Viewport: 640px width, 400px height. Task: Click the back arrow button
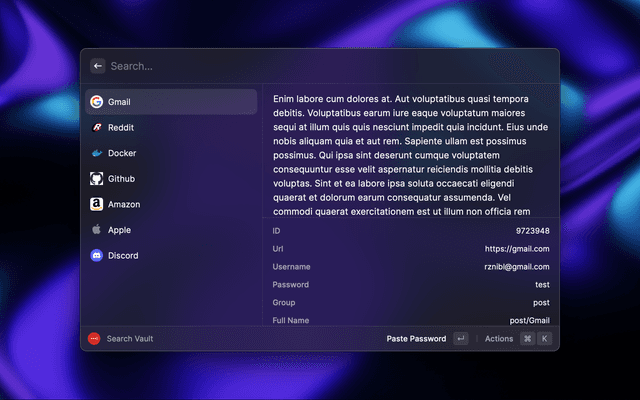98,66
